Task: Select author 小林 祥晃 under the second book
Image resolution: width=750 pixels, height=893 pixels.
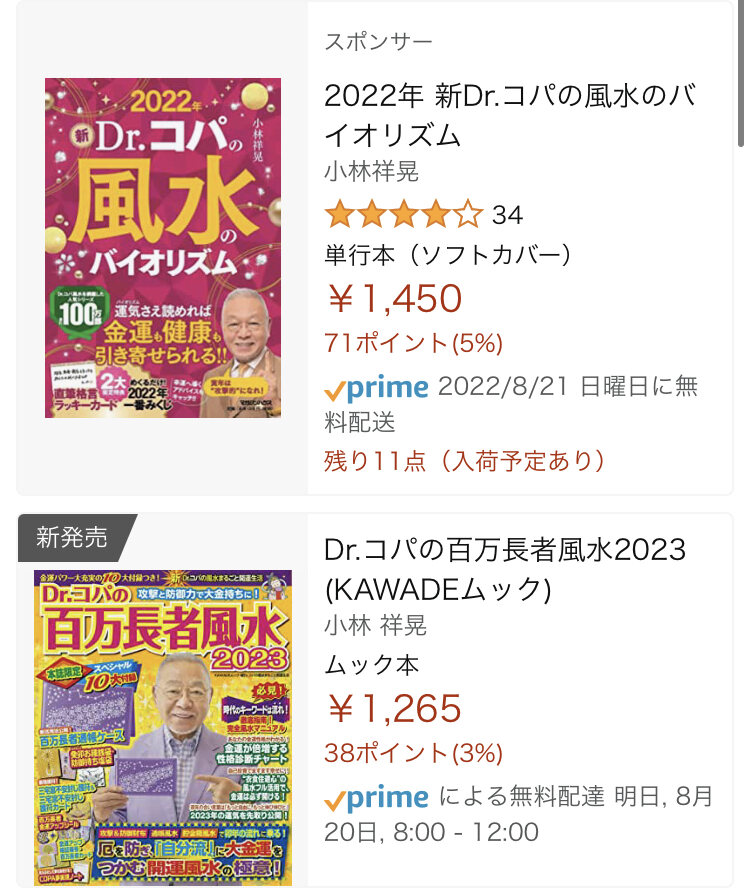Action: coord(375,625)
